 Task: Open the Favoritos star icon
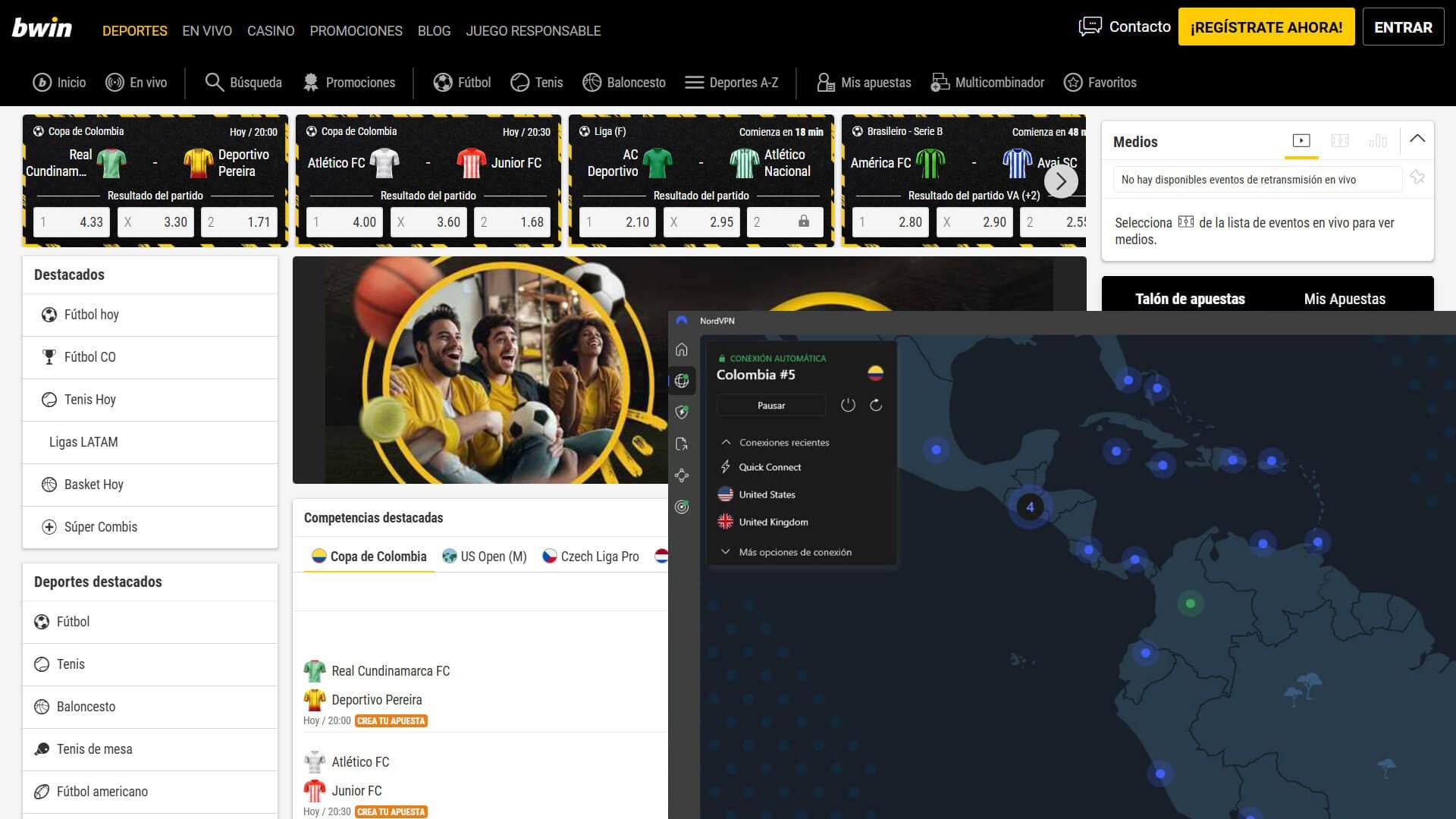coord(1073,82)
